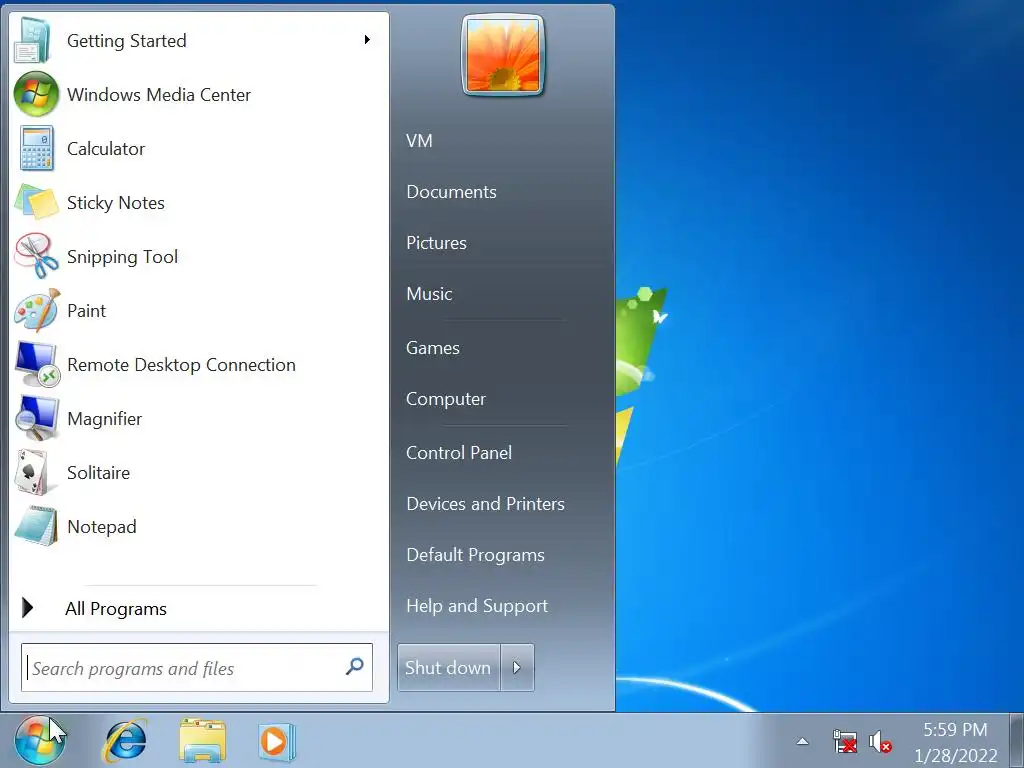
Task: Open the Music library link
Action: [429, 293]
